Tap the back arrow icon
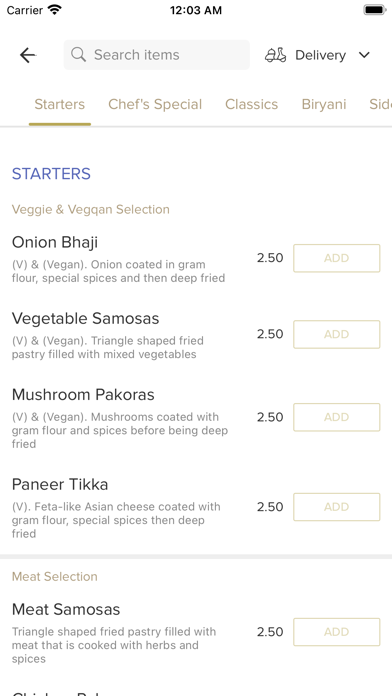This screenshot has height=696, width=392. (x=28, y=55)
